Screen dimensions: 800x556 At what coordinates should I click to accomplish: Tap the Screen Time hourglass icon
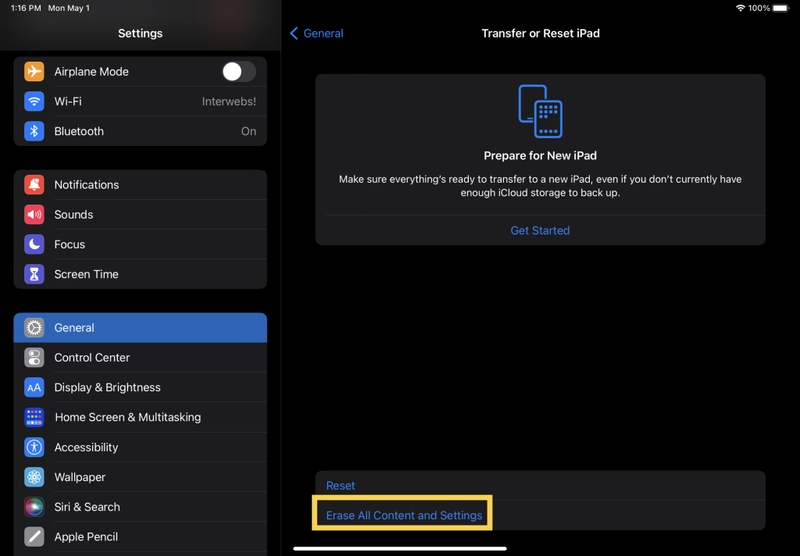point(34,274)
